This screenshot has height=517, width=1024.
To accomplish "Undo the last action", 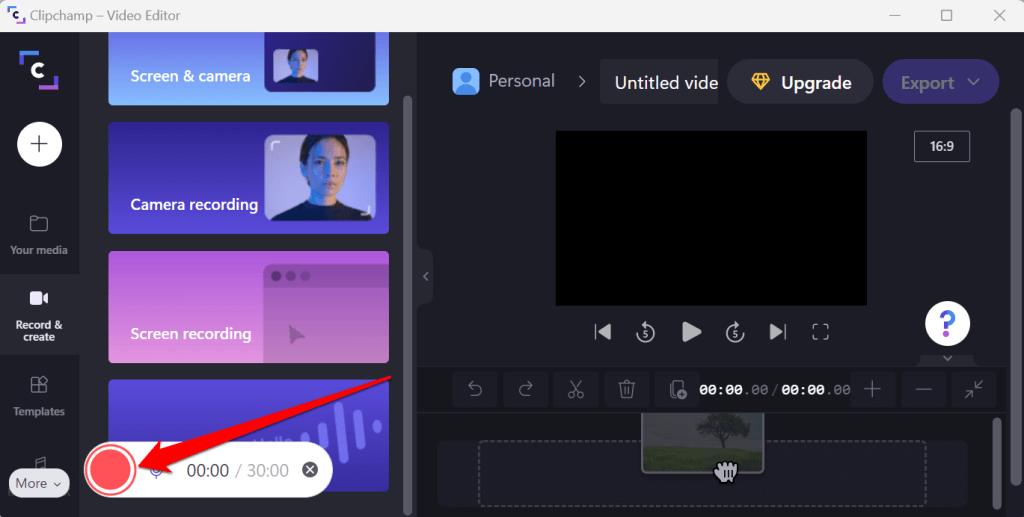I will [x=475, y=390].
